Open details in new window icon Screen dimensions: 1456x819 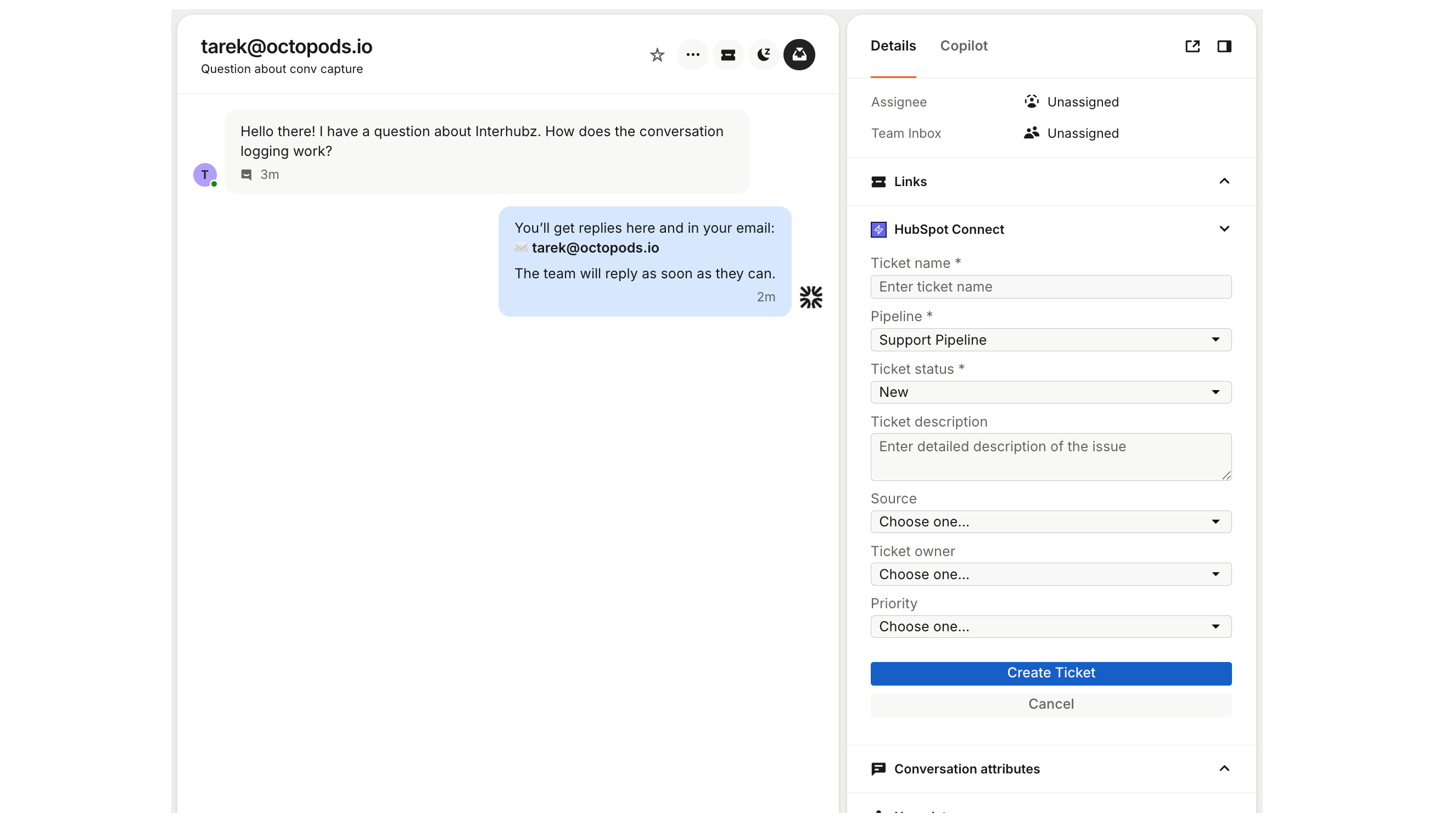pyautogui.click(x=1192, y=46)
